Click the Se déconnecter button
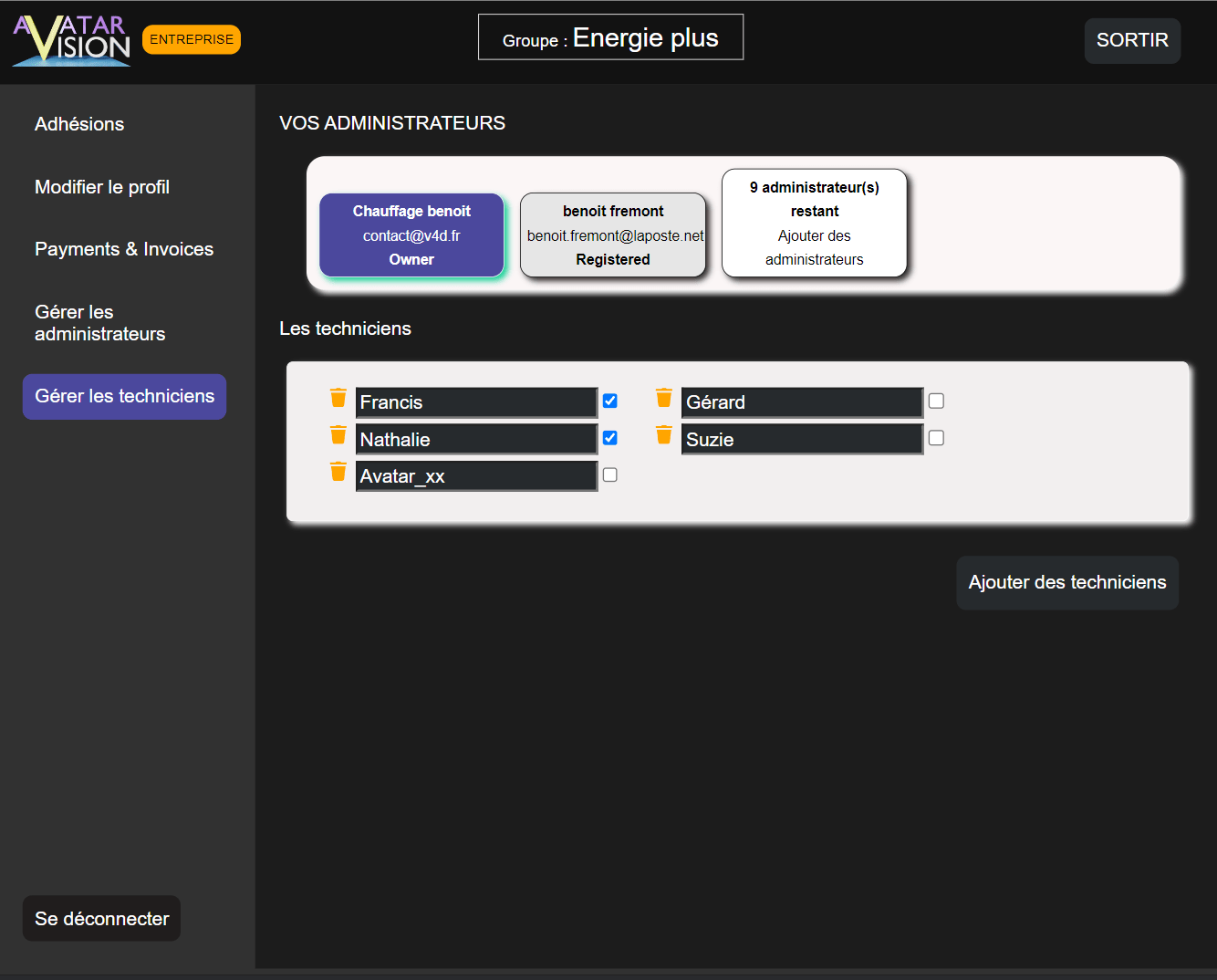The height and width of the screenshot is (980, 1217). pos(102,919)
